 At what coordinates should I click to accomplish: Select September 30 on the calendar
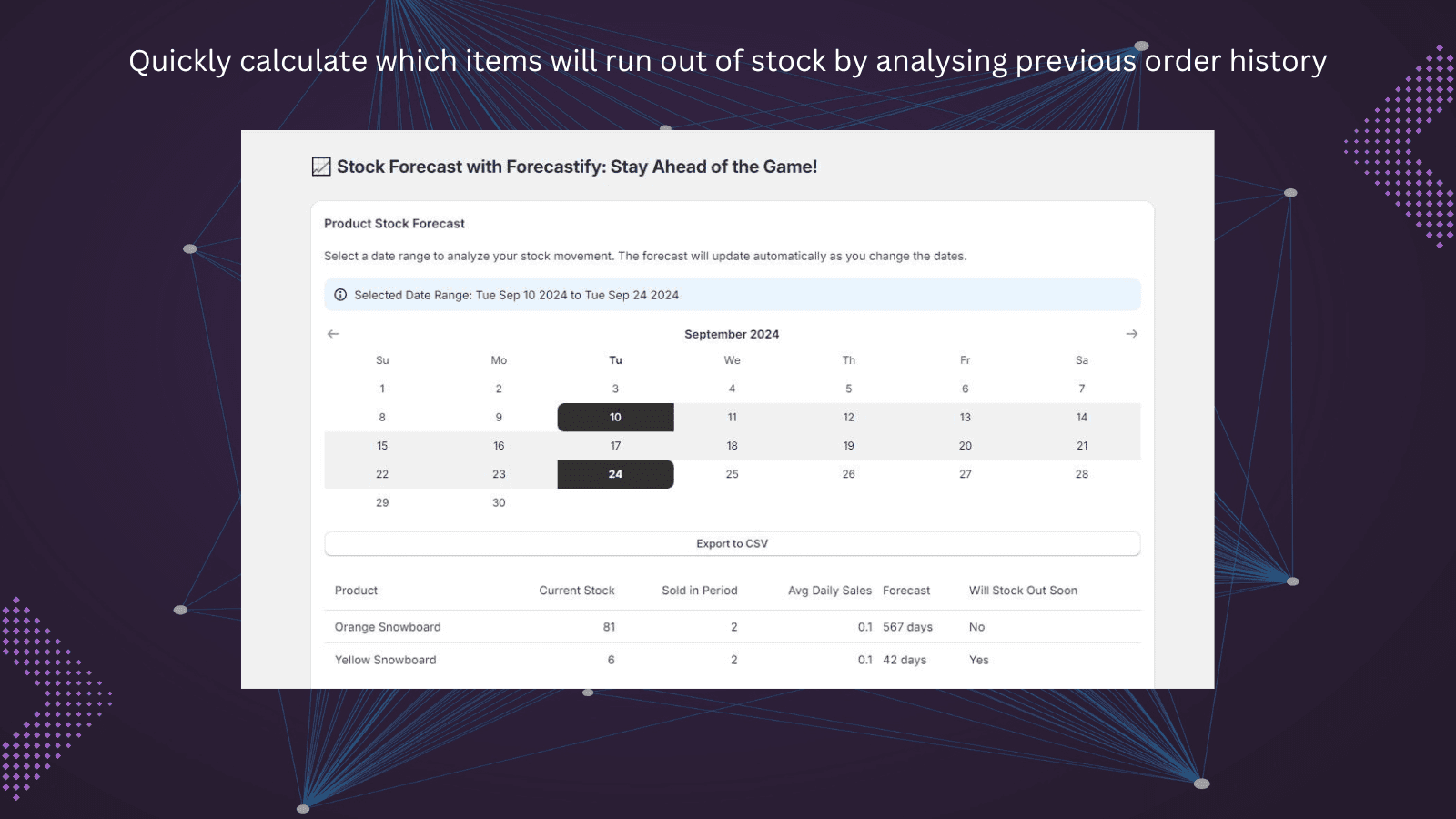pyautogui.click(x=498, y=502)
